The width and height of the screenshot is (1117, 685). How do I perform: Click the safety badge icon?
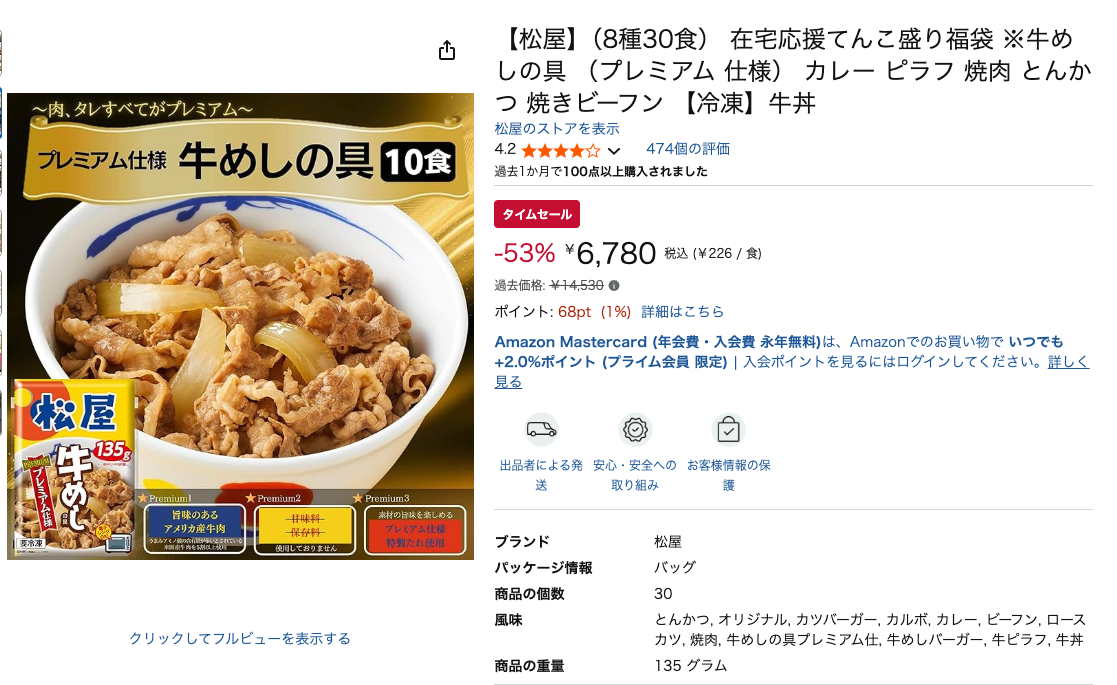635,429
